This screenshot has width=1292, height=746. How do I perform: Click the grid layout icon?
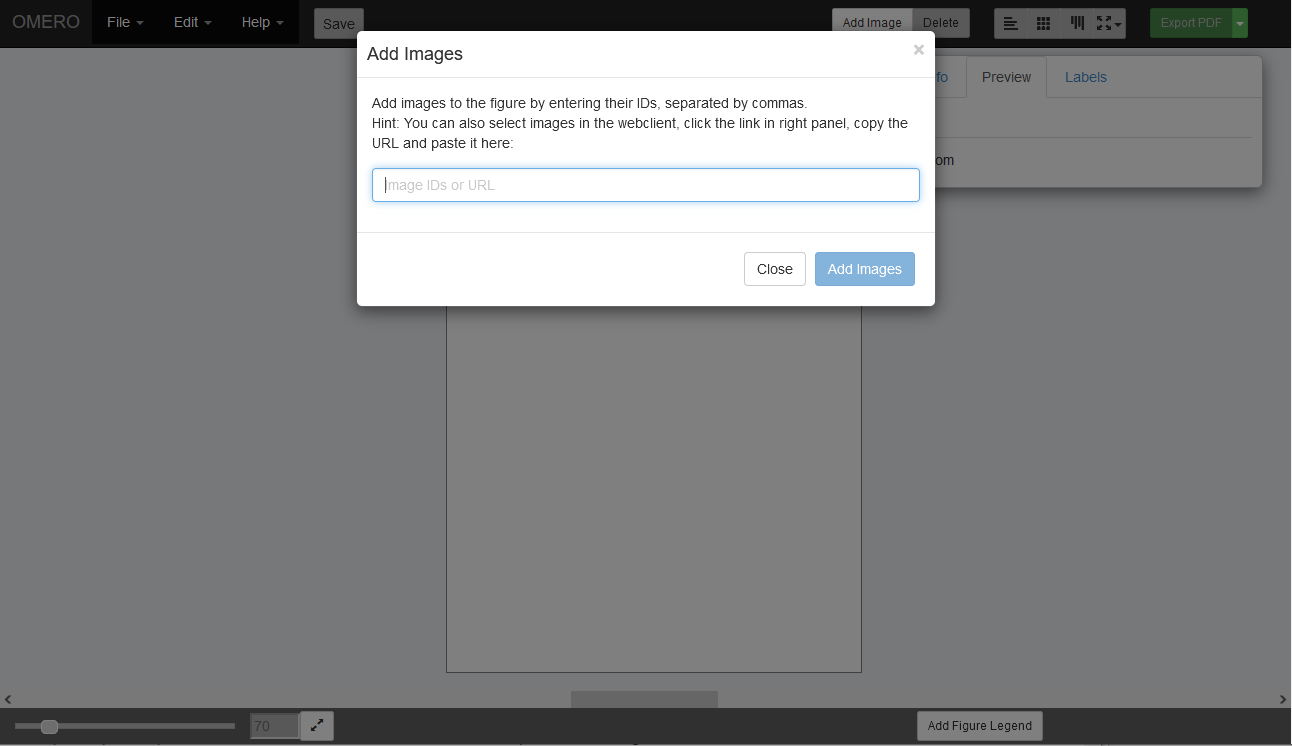(1043, 23)
